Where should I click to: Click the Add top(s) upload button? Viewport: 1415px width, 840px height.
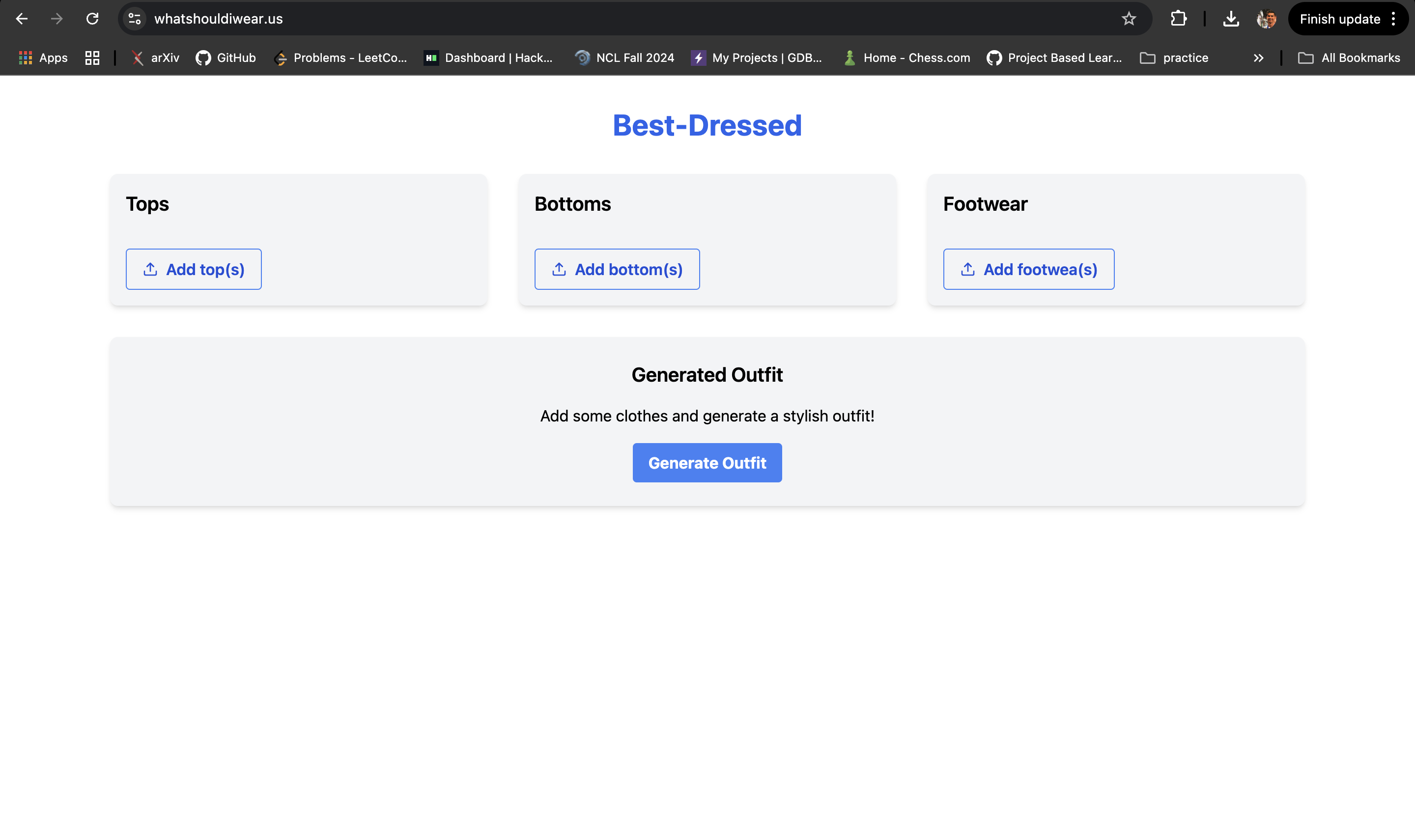point(194,269)
